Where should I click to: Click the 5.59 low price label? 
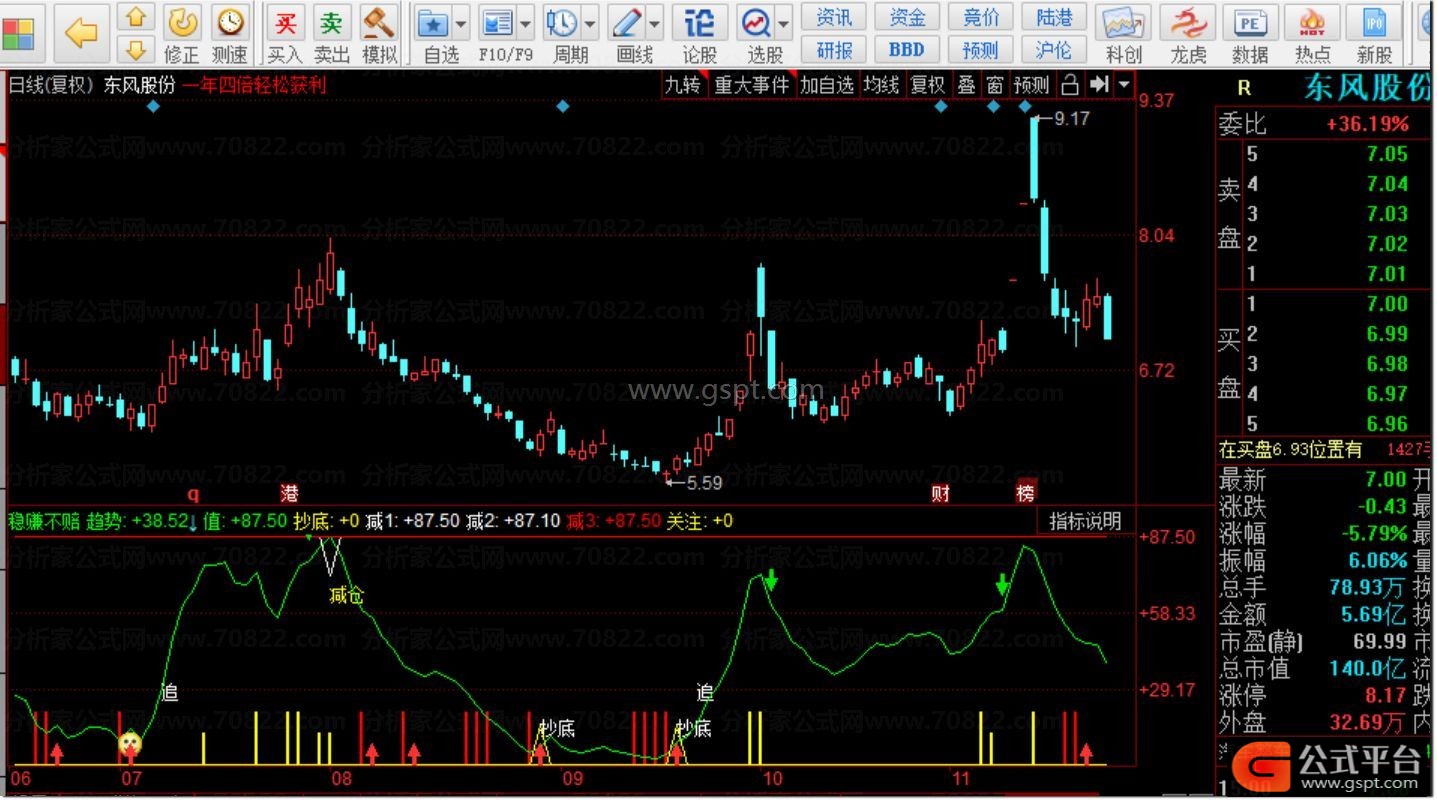point(703,482)
